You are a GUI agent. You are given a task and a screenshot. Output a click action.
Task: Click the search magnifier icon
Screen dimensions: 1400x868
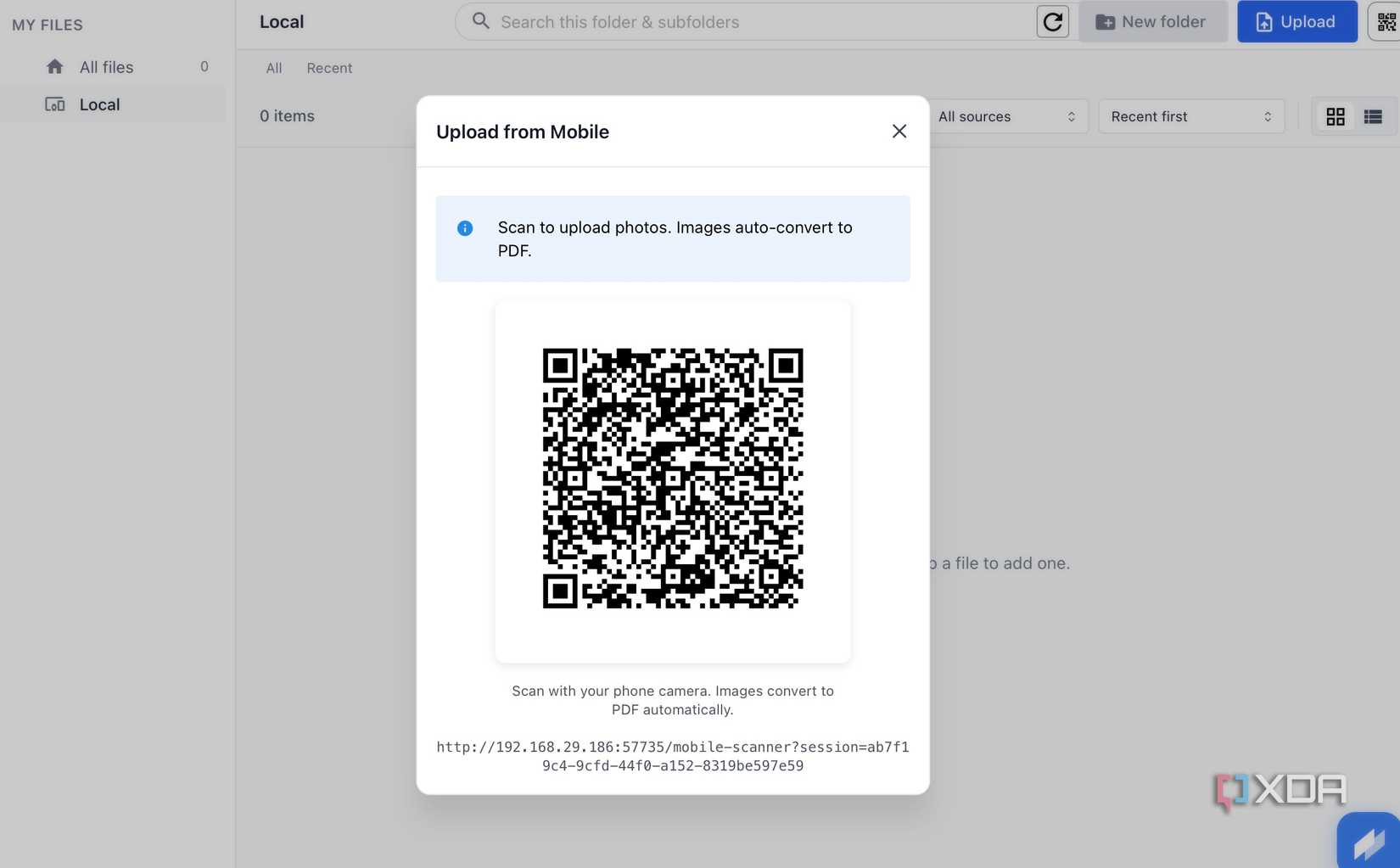click(x=480, y=21)
